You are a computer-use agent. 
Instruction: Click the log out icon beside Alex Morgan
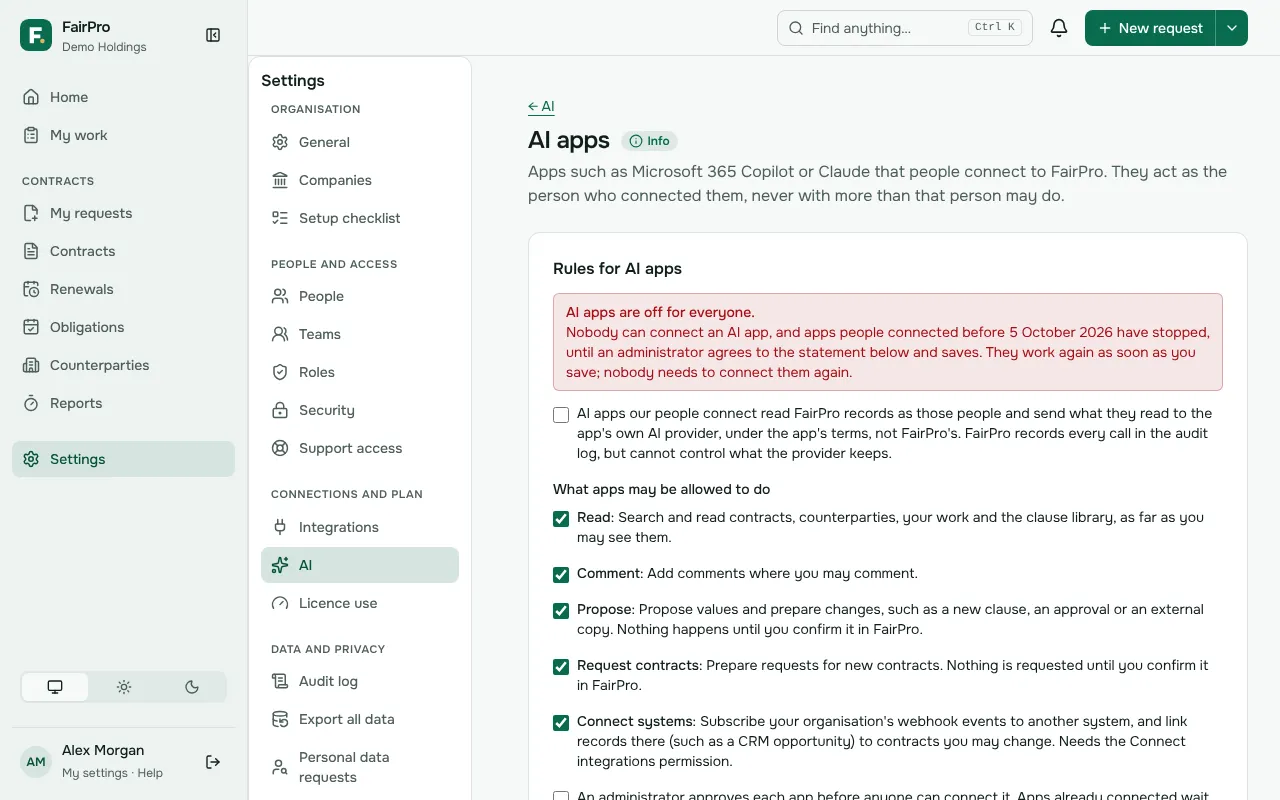coord(213,762)
